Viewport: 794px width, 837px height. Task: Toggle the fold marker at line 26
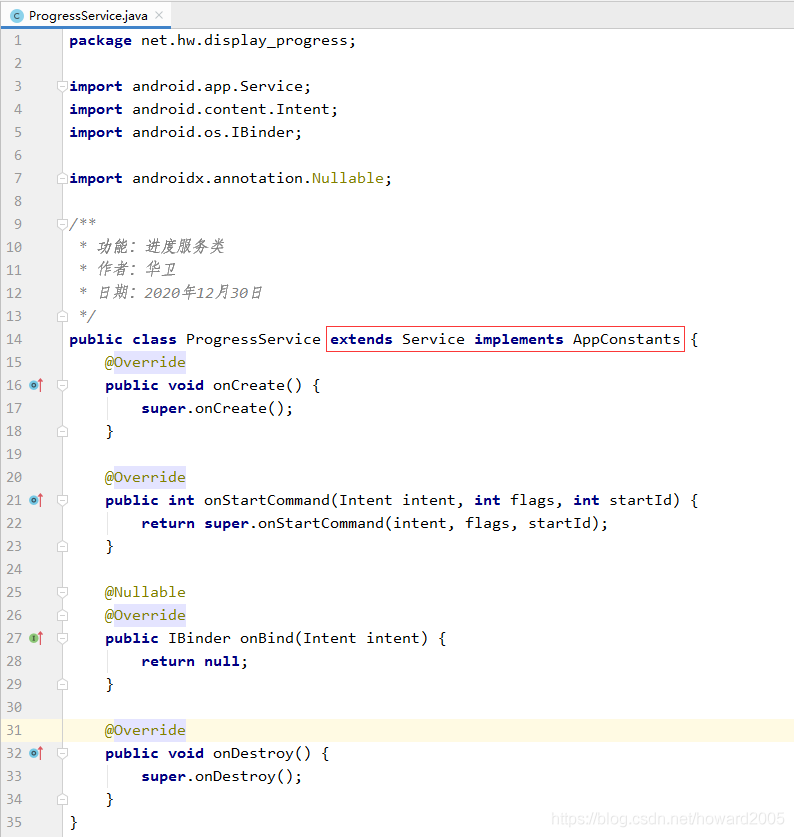(x=62, y=615)
